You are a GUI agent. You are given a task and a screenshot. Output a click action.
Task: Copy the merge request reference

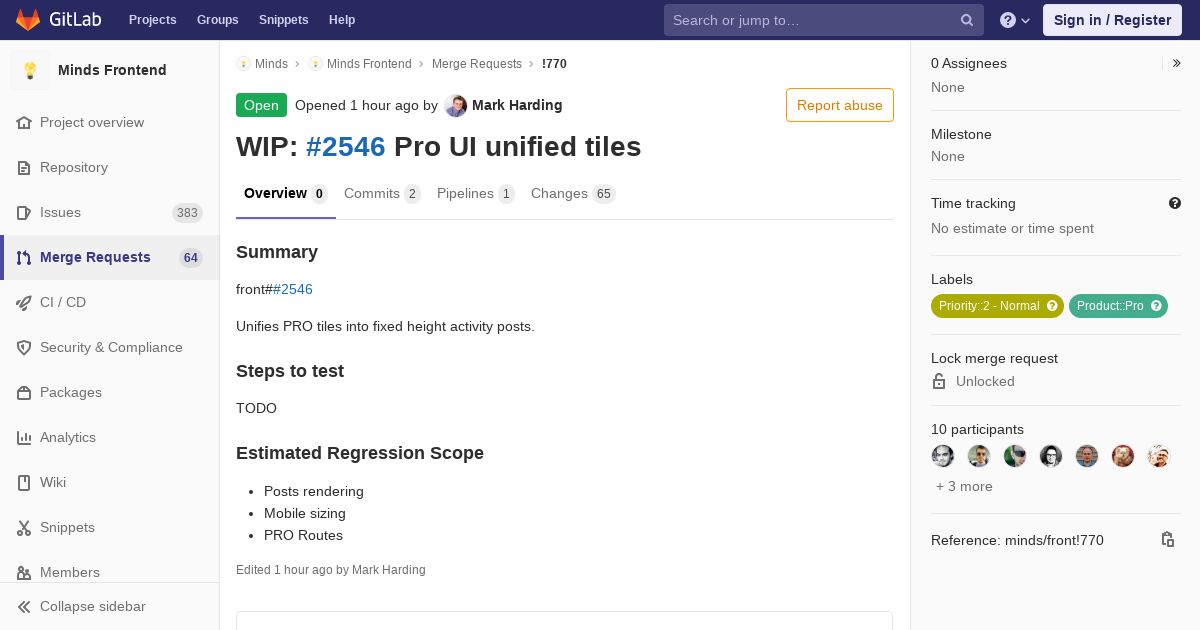(x=1167, y=540)
